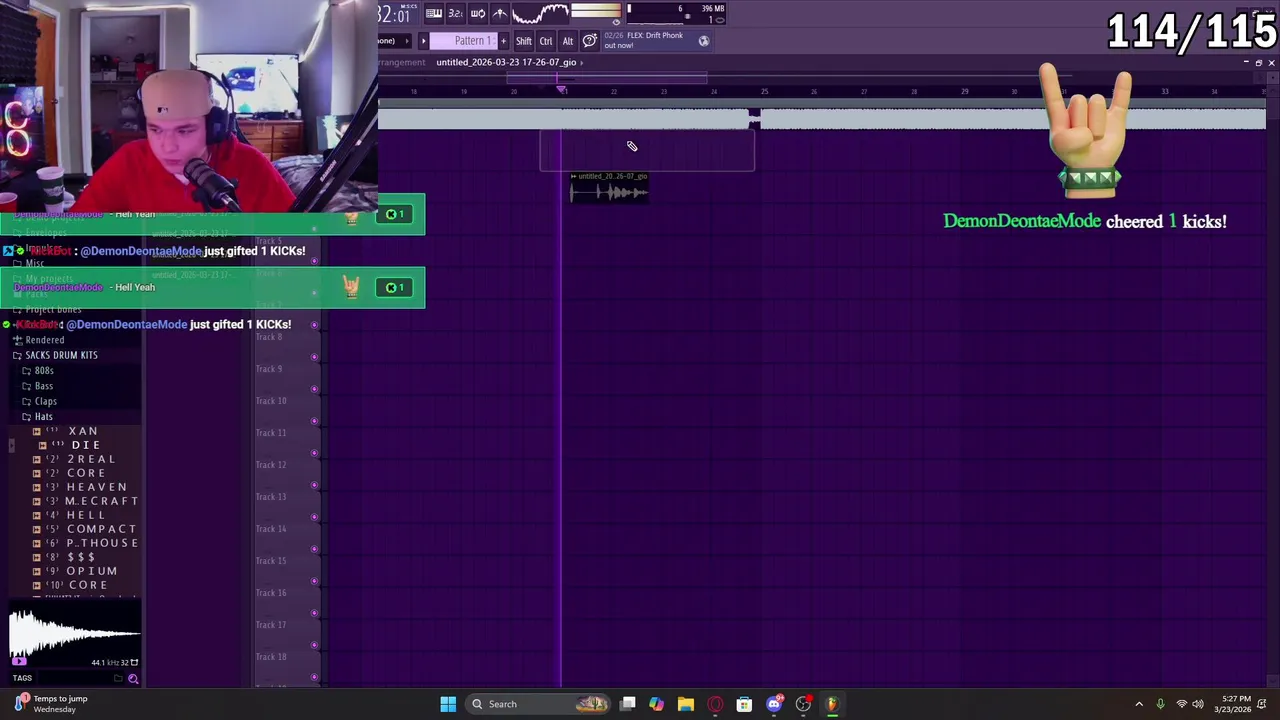Click arrow left of Pattern 1

tap(423, 41)
